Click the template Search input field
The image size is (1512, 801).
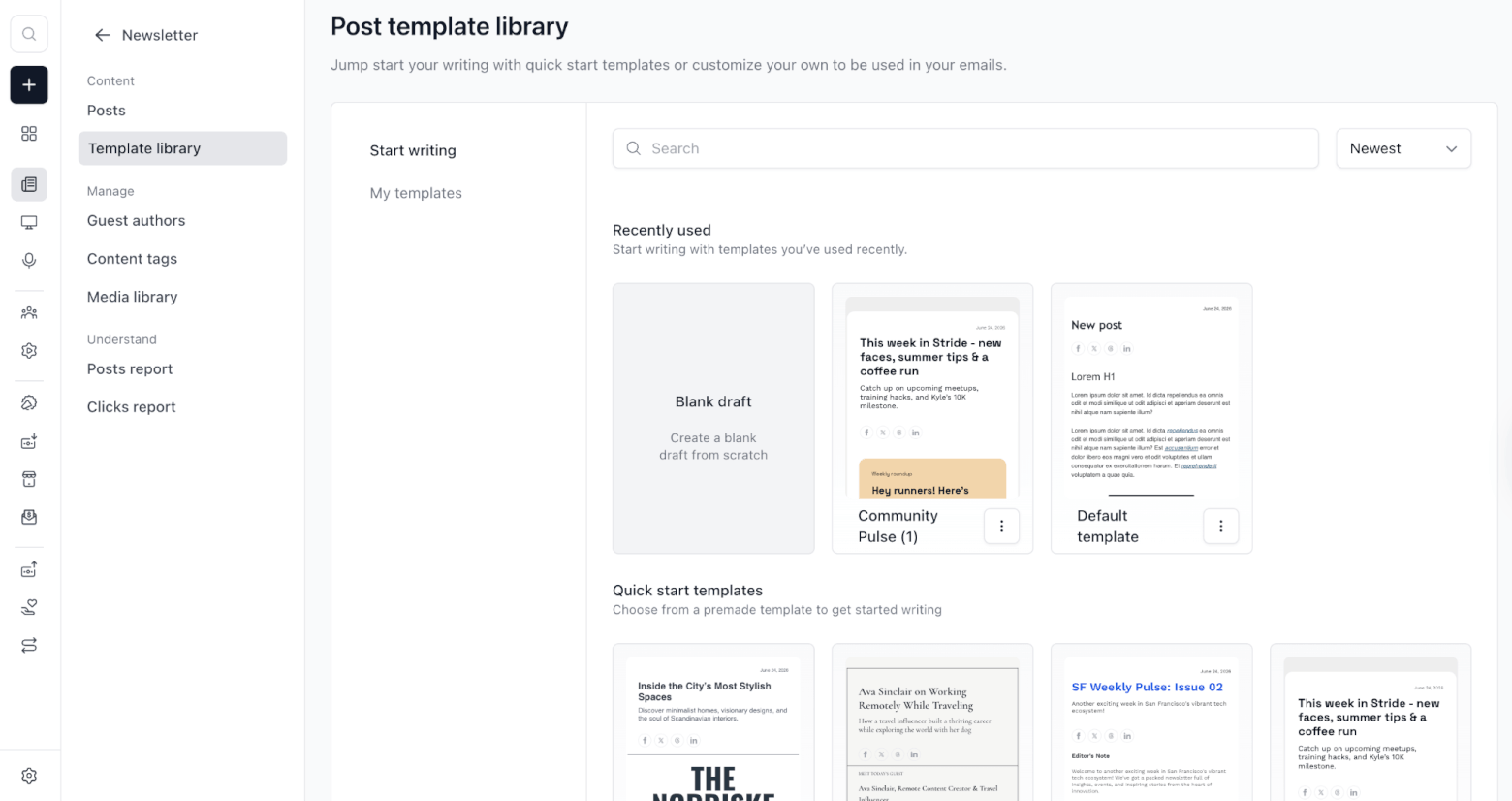tap(965, 148)
